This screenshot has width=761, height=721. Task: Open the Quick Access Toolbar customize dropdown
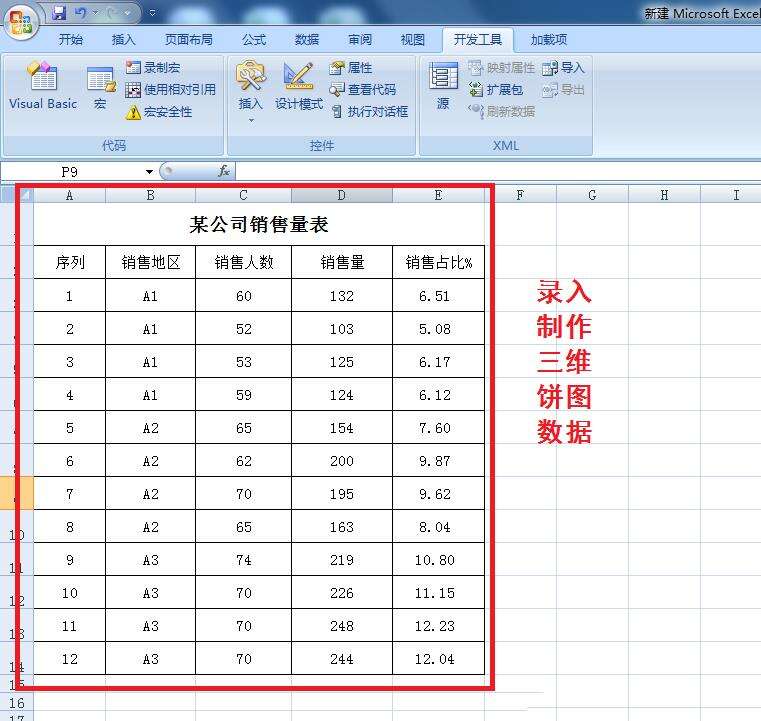click(152, 13)
